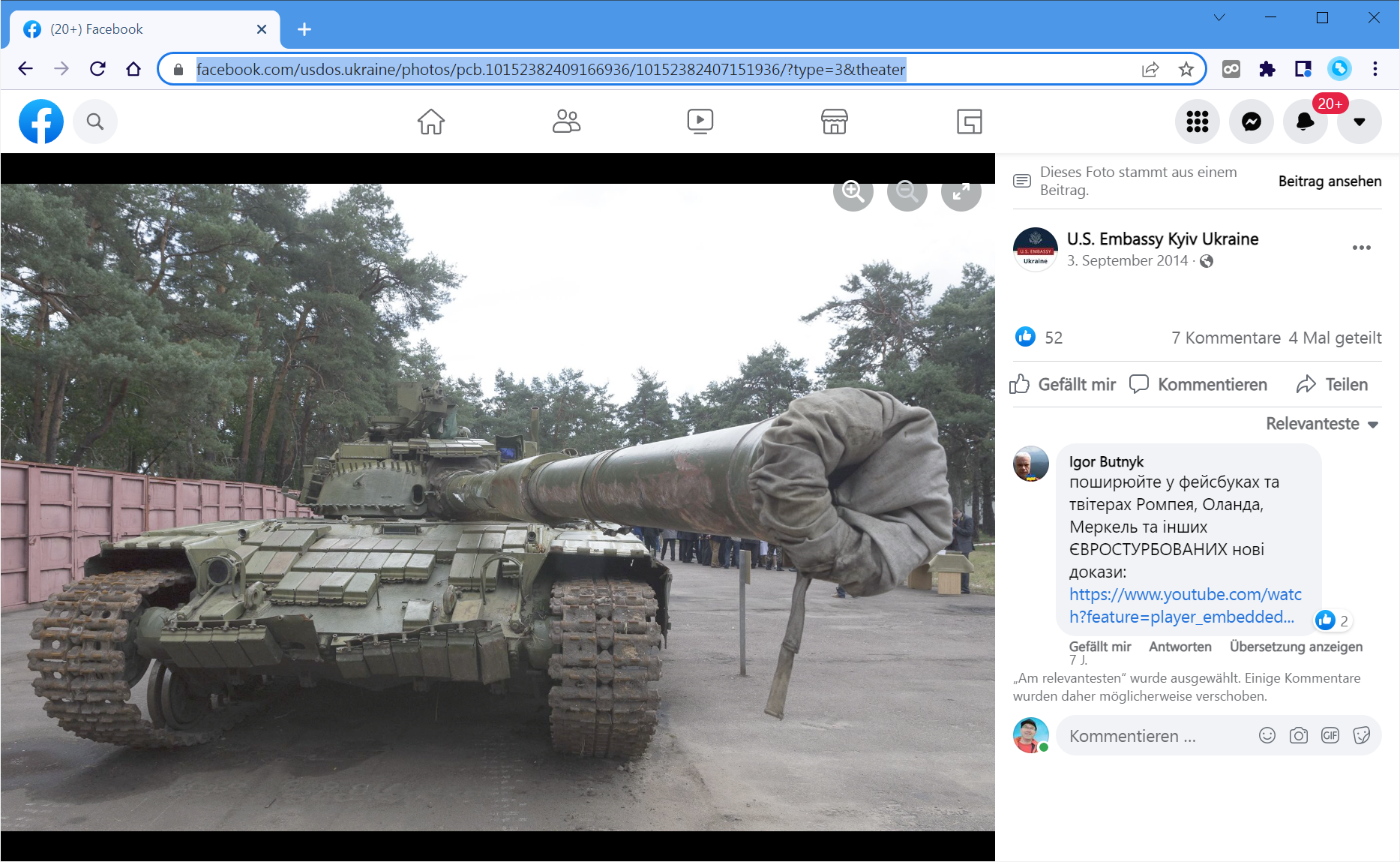The height and width of the screenshot is (862, 1400).
Task: Zoom into the tank photo
Action: (853, 193)
